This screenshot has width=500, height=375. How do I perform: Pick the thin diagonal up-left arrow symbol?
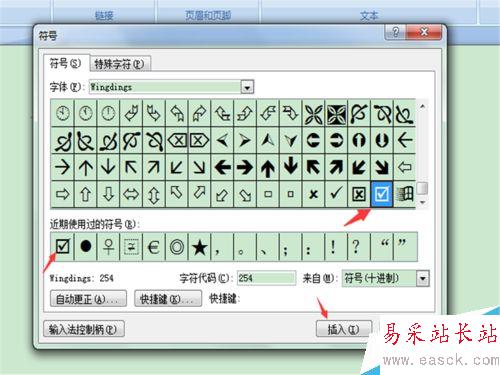(x=131, y=167)
